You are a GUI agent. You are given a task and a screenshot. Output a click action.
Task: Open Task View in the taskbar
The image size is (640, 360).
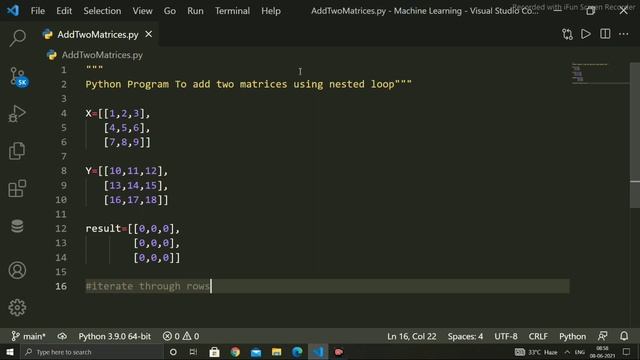193,352
